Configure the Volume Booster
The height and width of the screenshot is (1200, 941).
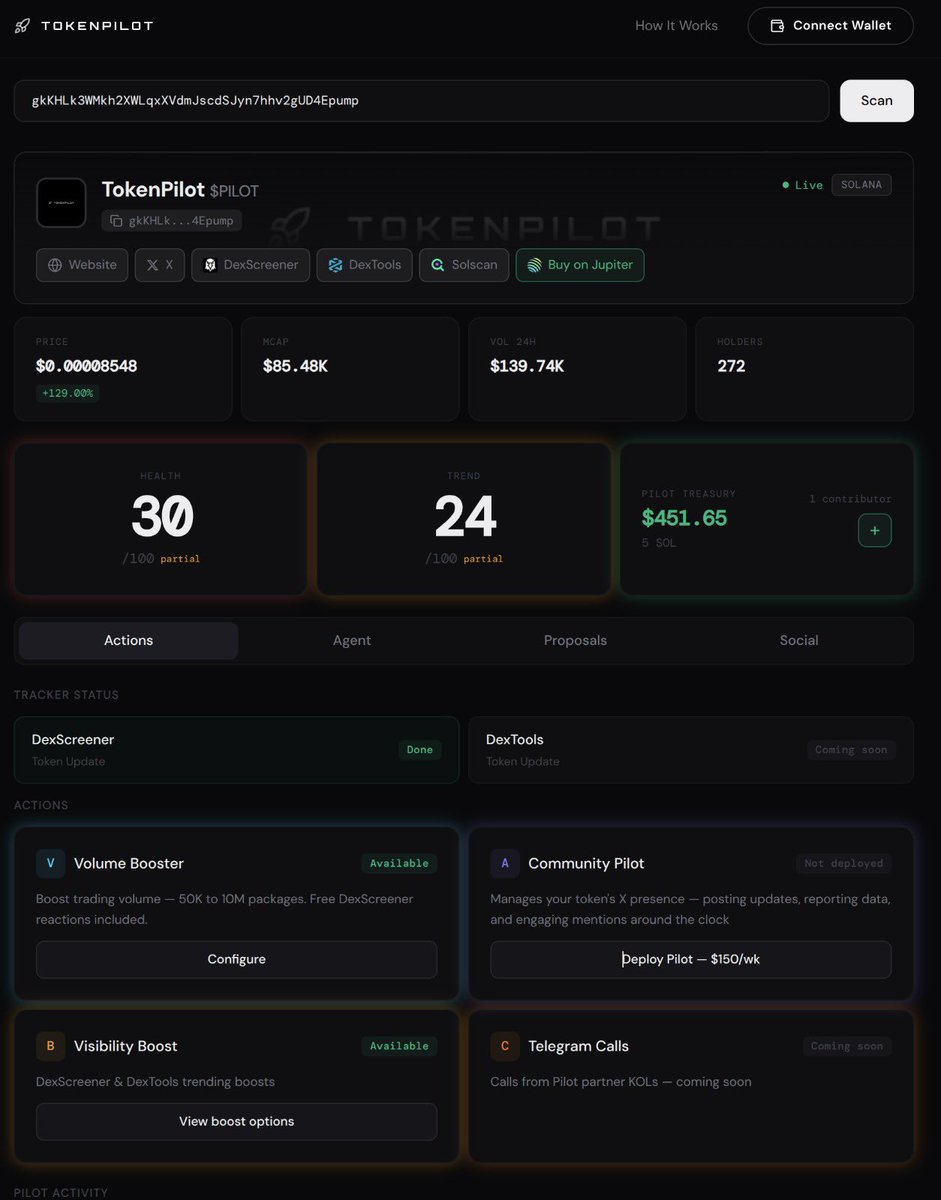tap(237, 960)
